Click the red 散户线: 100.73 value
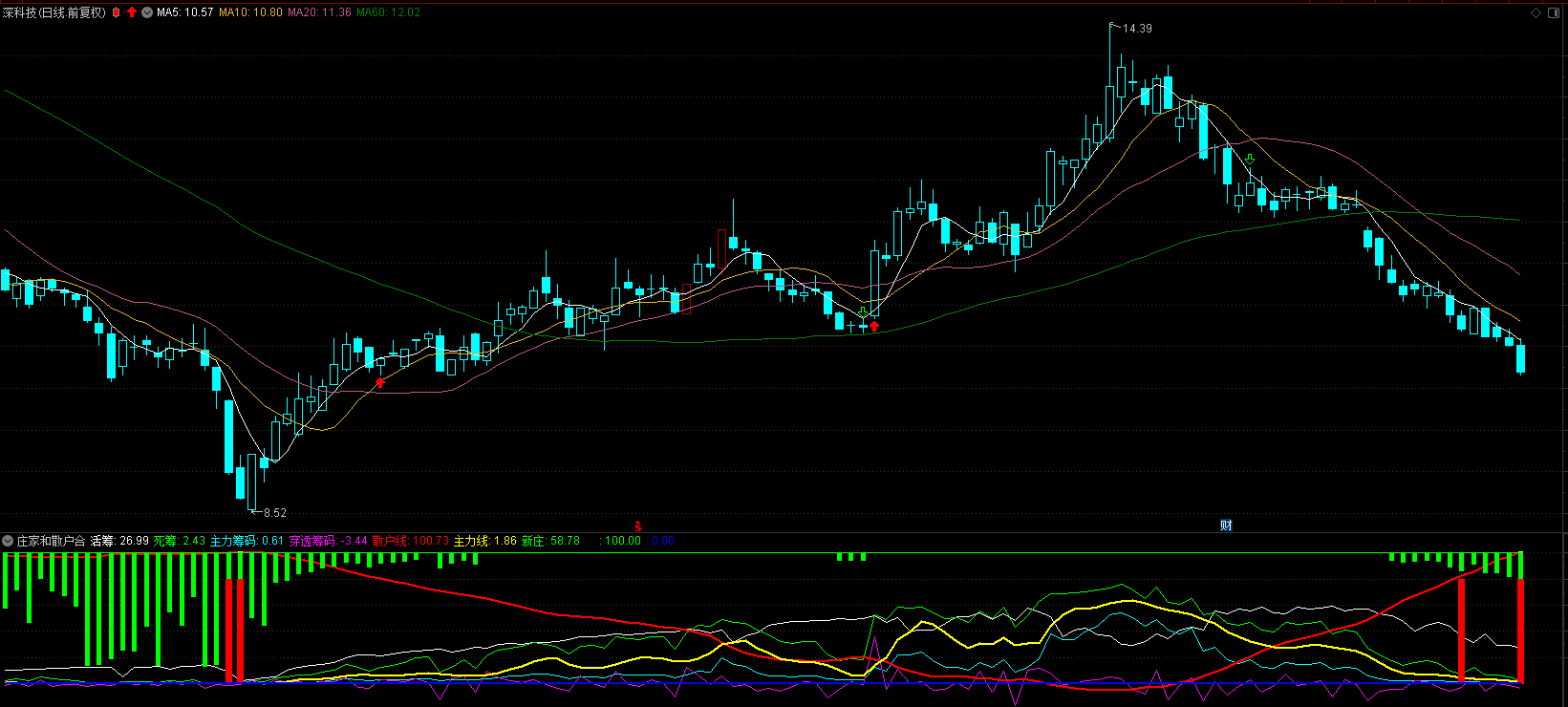This screenshot has width=1568, height=707. tap(411, 541)
